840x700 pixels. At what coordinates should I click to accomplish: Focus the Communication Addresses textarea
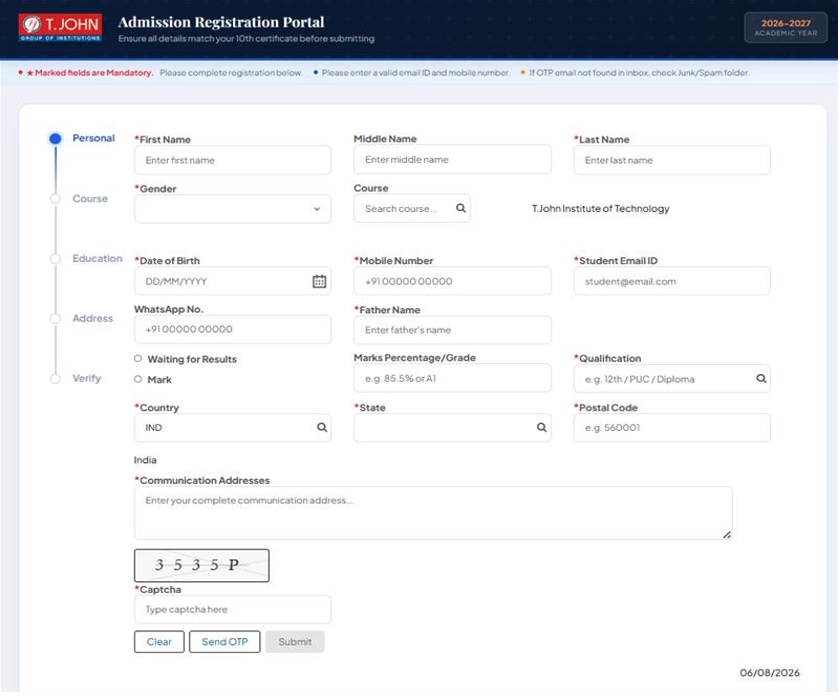click(433, 513)
